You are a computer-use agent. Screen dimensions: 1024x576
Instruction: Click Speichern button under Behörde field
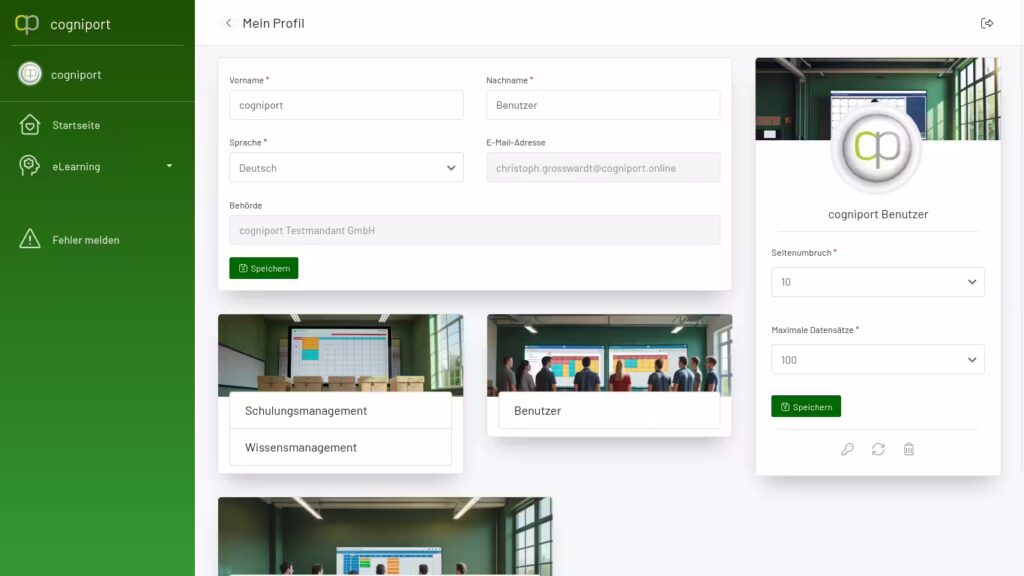click(x=264, y=268)
